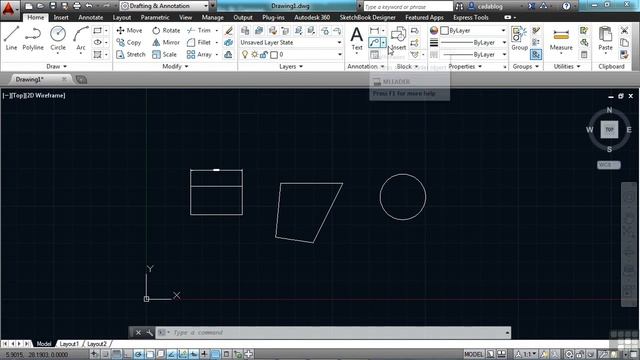This screenshot has height=360, width=640.
Task: Switch to the Annotate ribbon tab
Action: [91, 18]
